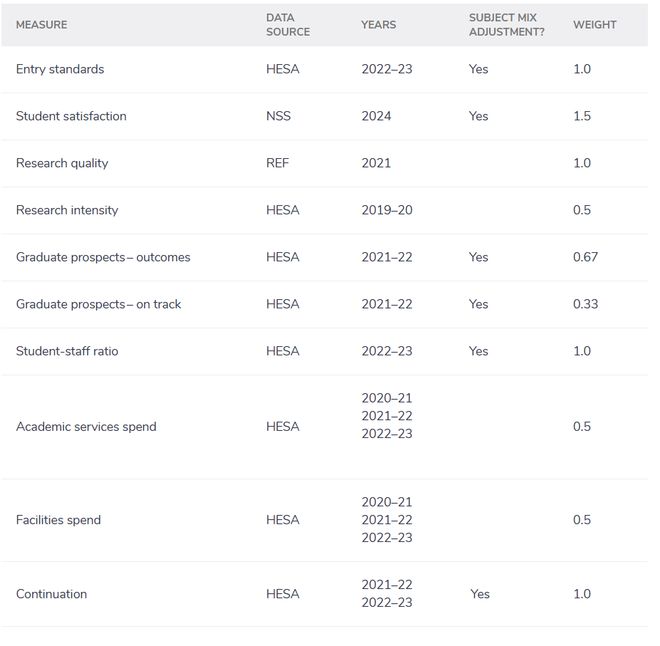Image resolution: width=660 pixels, height=646 pixels.
Task: Click REF data source cell
Action: tap(277, 163)
